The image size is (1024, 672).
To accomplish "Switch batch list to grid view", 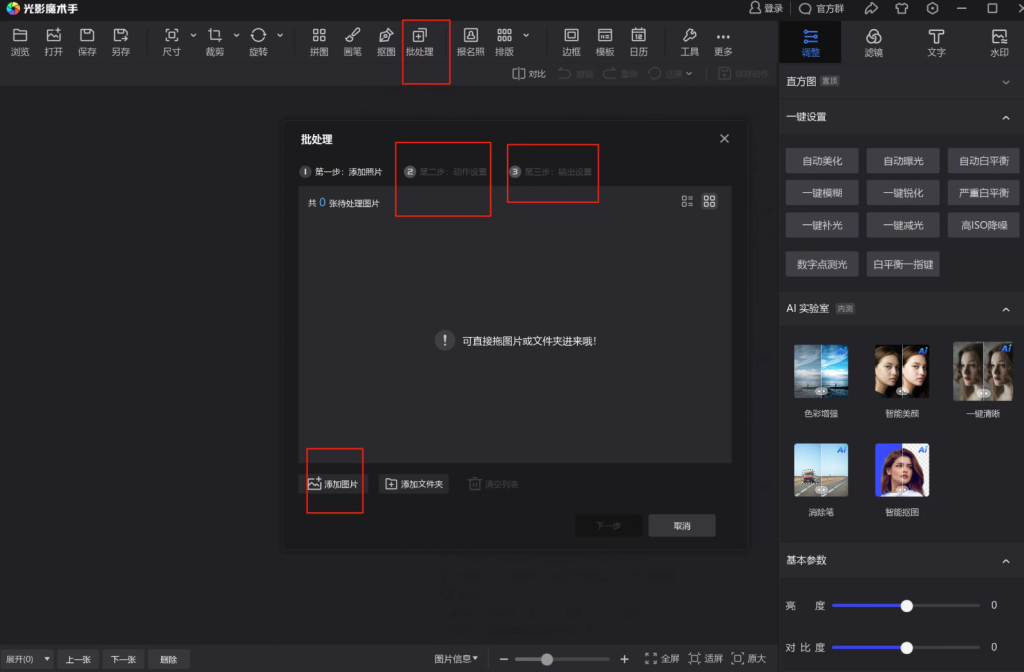I will 709,201.
